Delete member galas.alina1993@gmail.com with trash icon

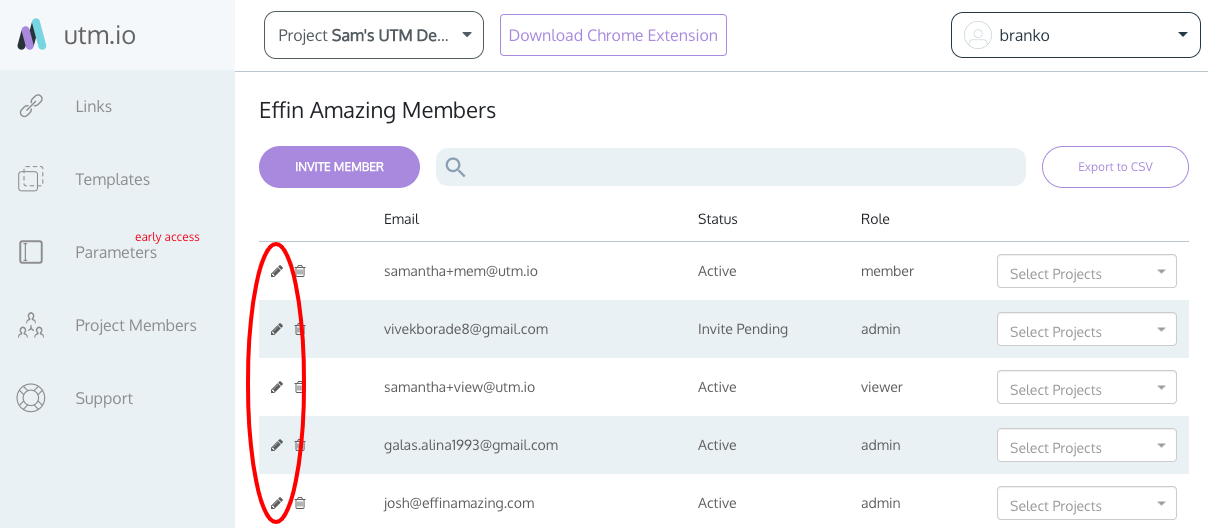pyautogui.click(x=300, y=445)
